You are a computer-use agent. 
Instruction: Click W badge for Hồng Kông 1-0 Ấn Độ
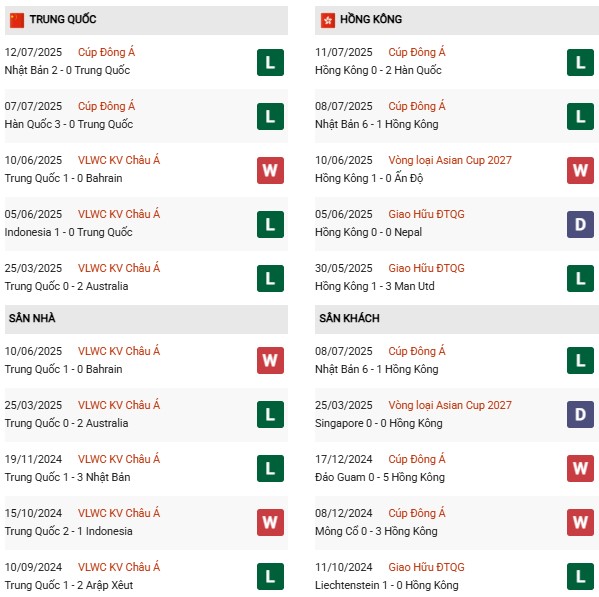tap(580, 170)
